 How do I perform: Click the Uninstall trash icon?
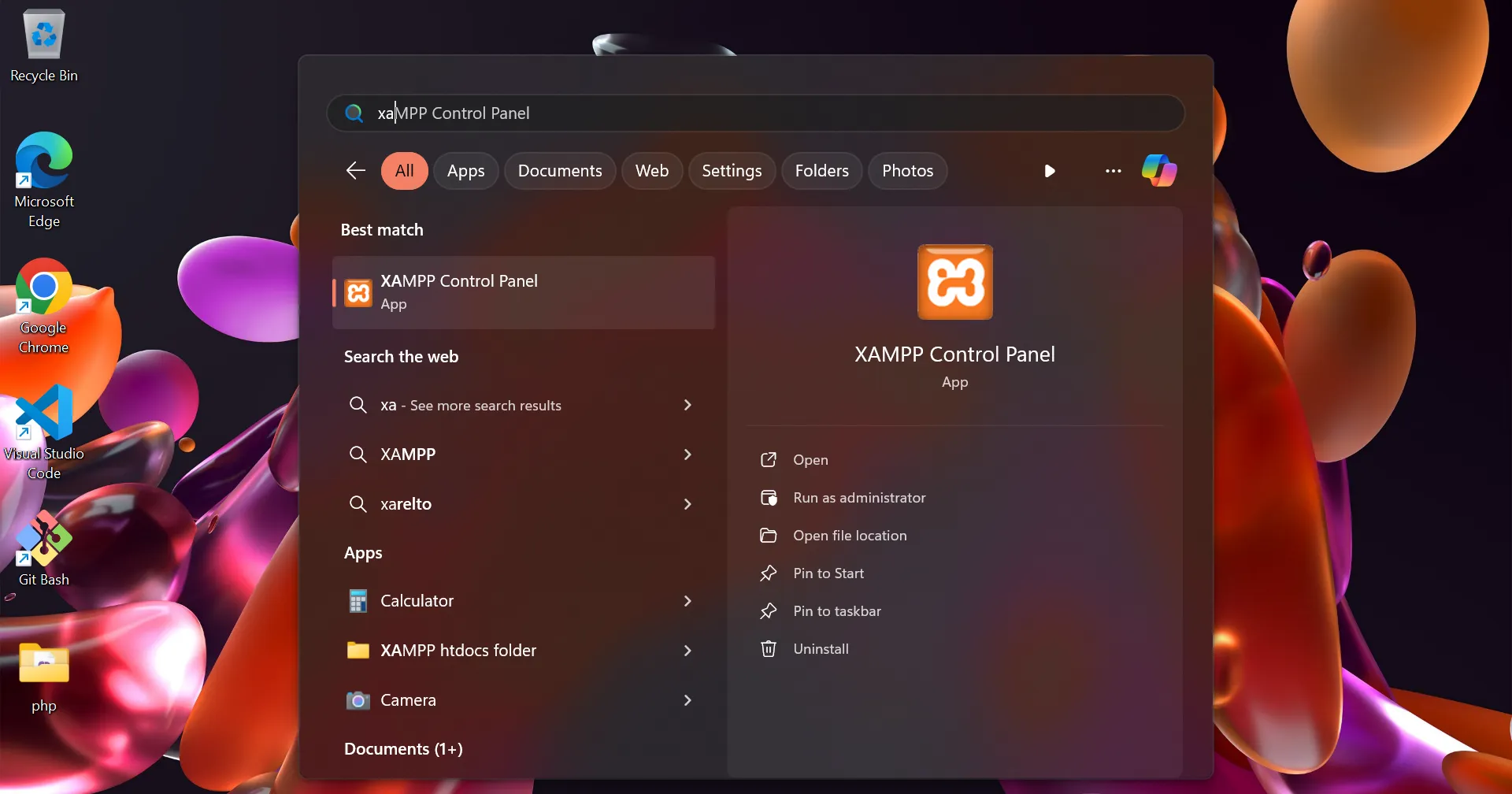pyautogui.click(x=769, y=649)
